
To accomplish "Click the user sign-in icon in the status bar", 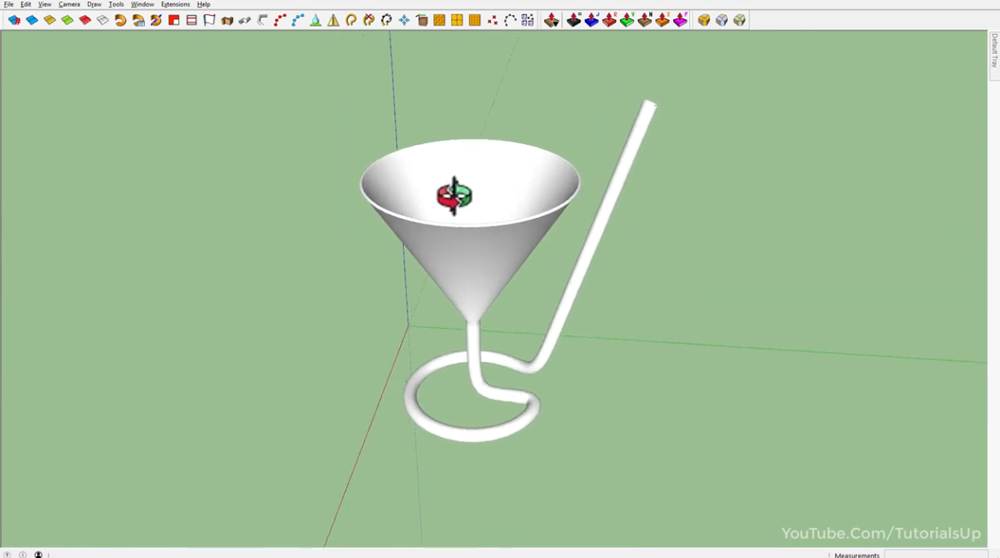I will (x=38, y=554).
